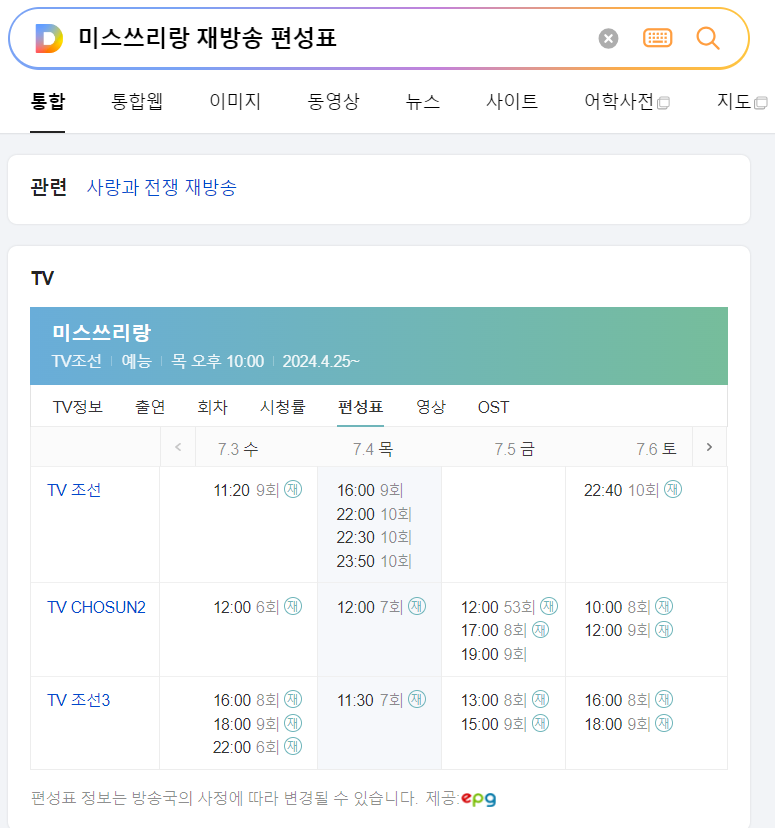
Task: Click the rerun icon beside 11:30 7회
Action: [417, 699]
